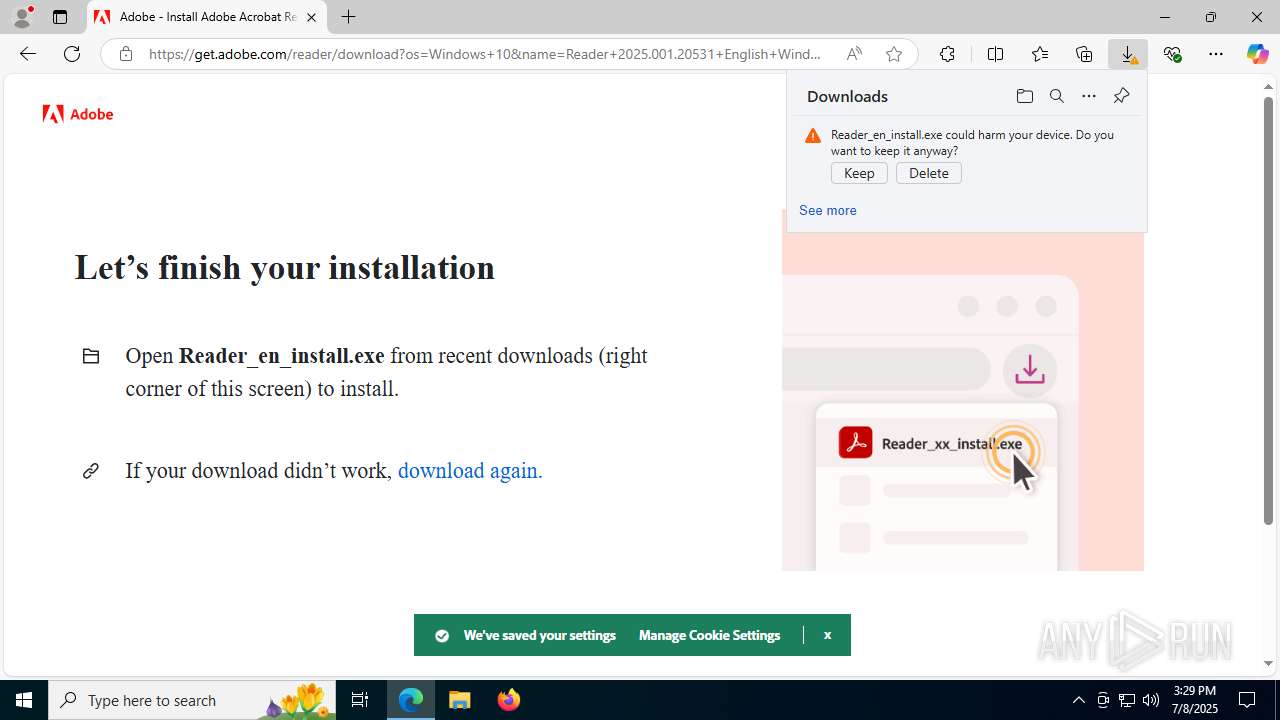The image size is (1280, 720).
Task: Open the Extensions puzzle icon
Action: pos(947,54)
